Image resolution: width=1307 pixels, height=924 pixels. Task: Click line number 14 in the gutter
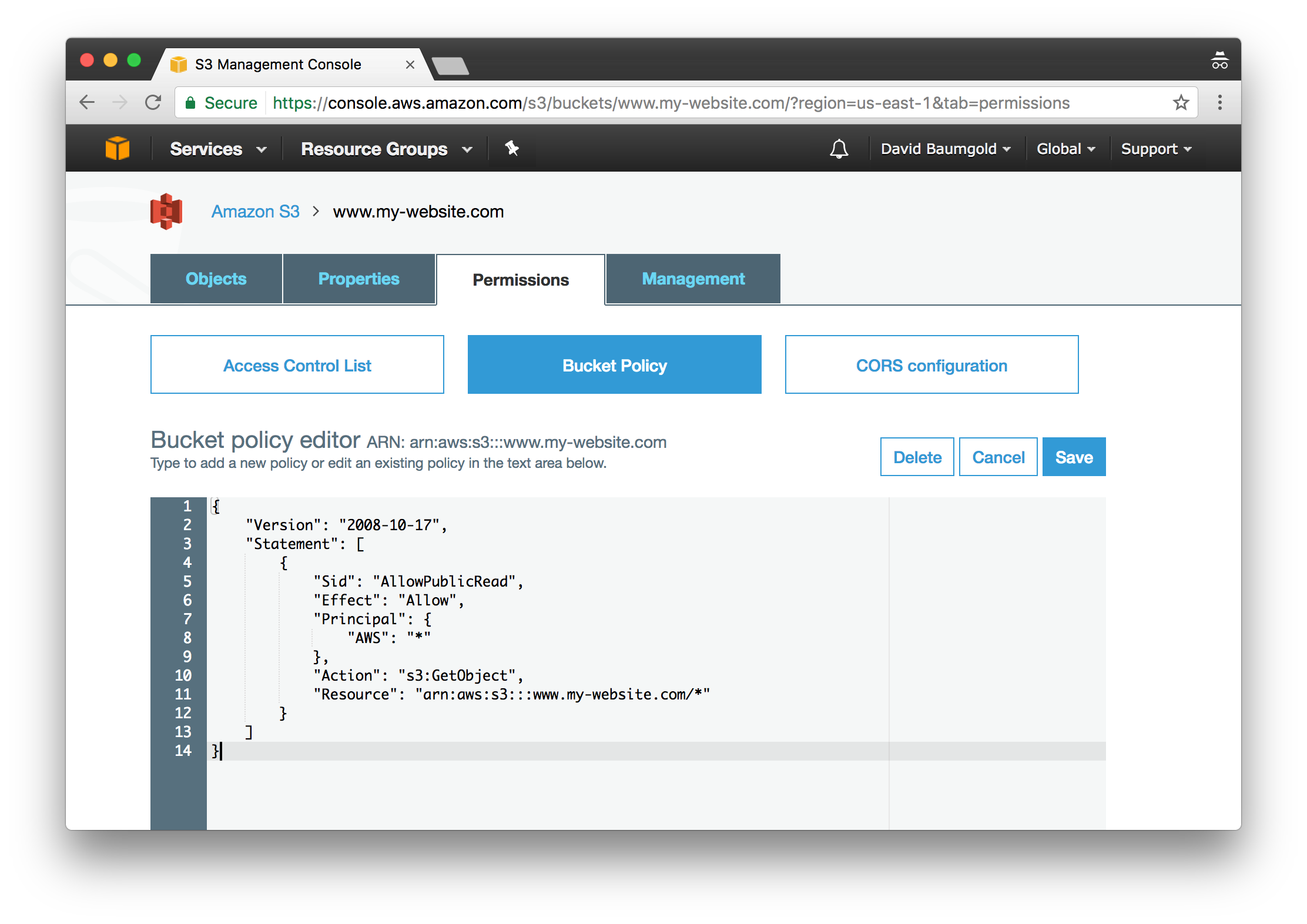[x=183, y=751]
